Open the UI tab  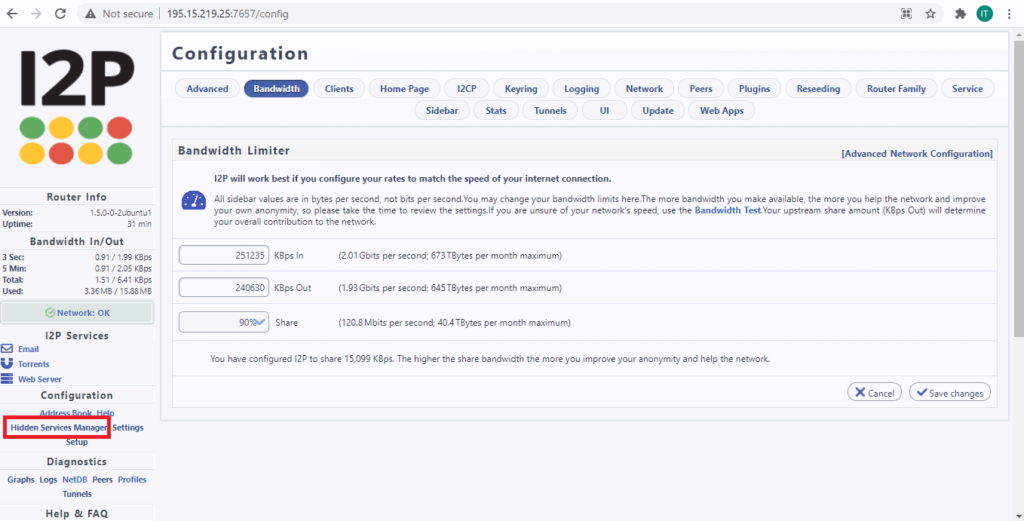click(x=604, y=110)
